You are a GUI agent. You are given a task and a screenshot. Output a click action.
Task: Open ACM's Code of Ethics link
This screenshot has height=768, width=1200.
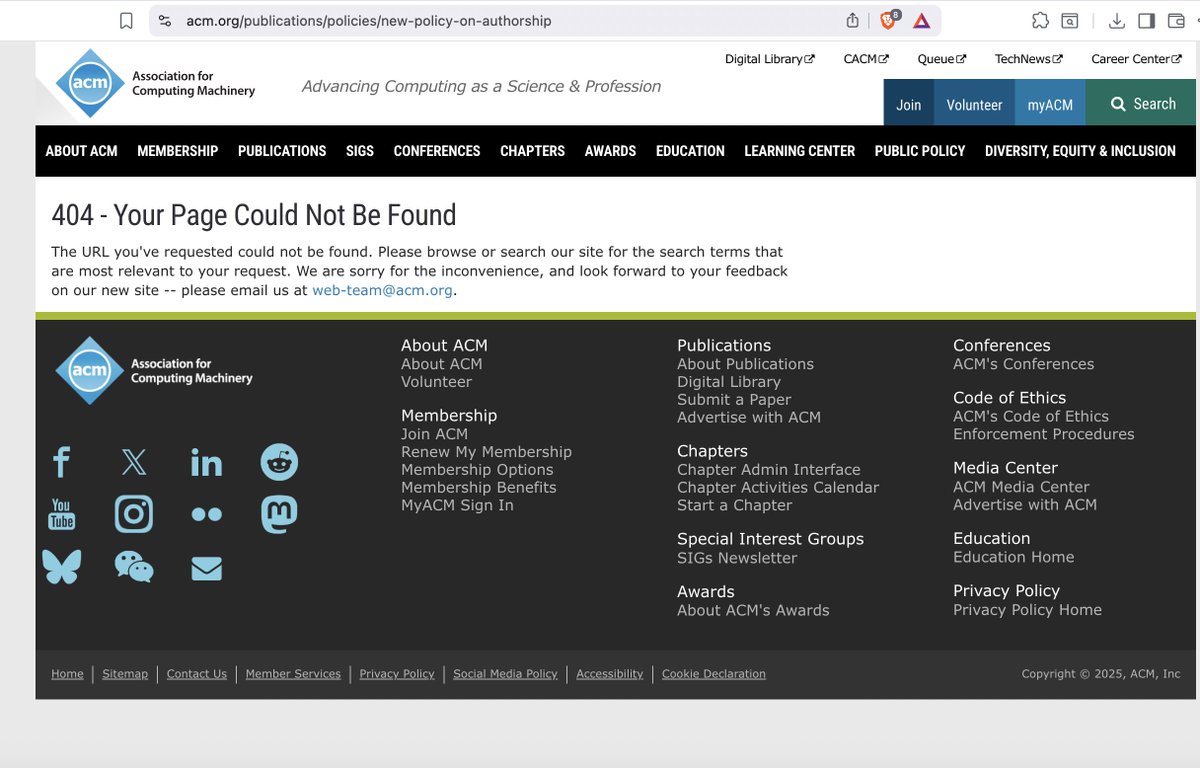point(1031,416)
